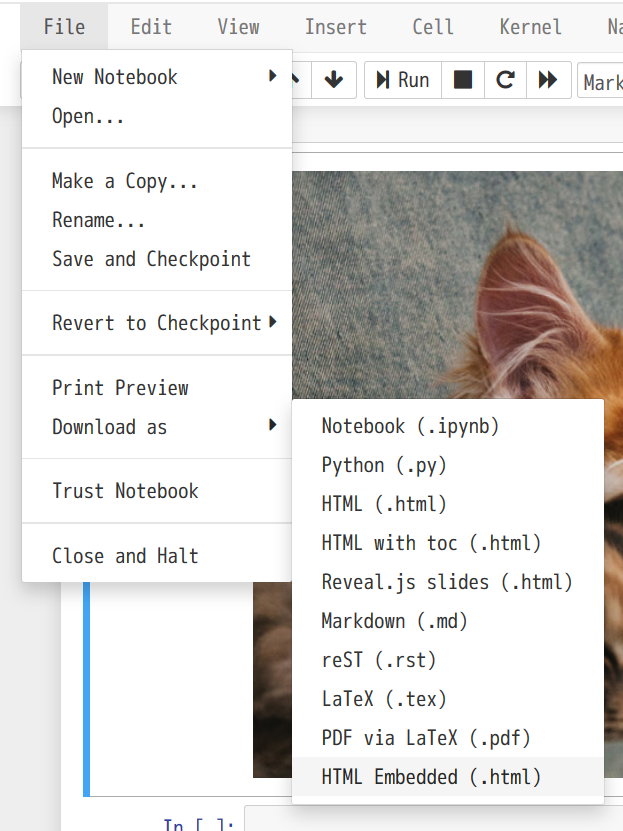Download as HTML with toc (.html)

pos(448,543)
